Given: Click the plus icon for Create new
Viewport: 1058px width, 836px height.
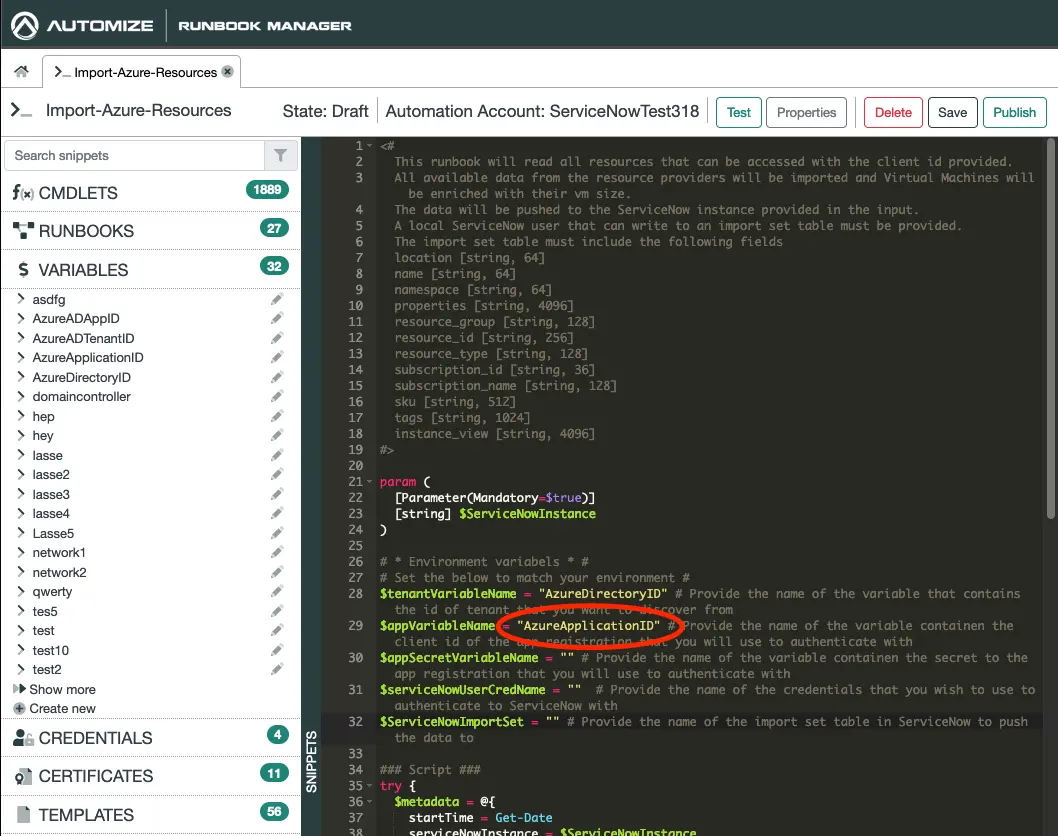Looking at the screenshot, I should [20, 708].
